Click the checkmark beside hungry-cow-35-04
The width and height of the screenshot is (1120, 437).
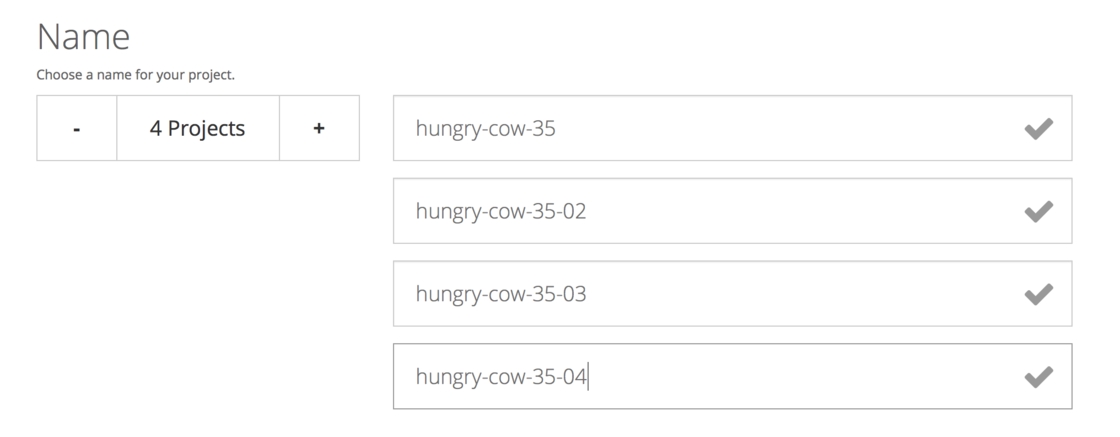[x=1039, y=377]
